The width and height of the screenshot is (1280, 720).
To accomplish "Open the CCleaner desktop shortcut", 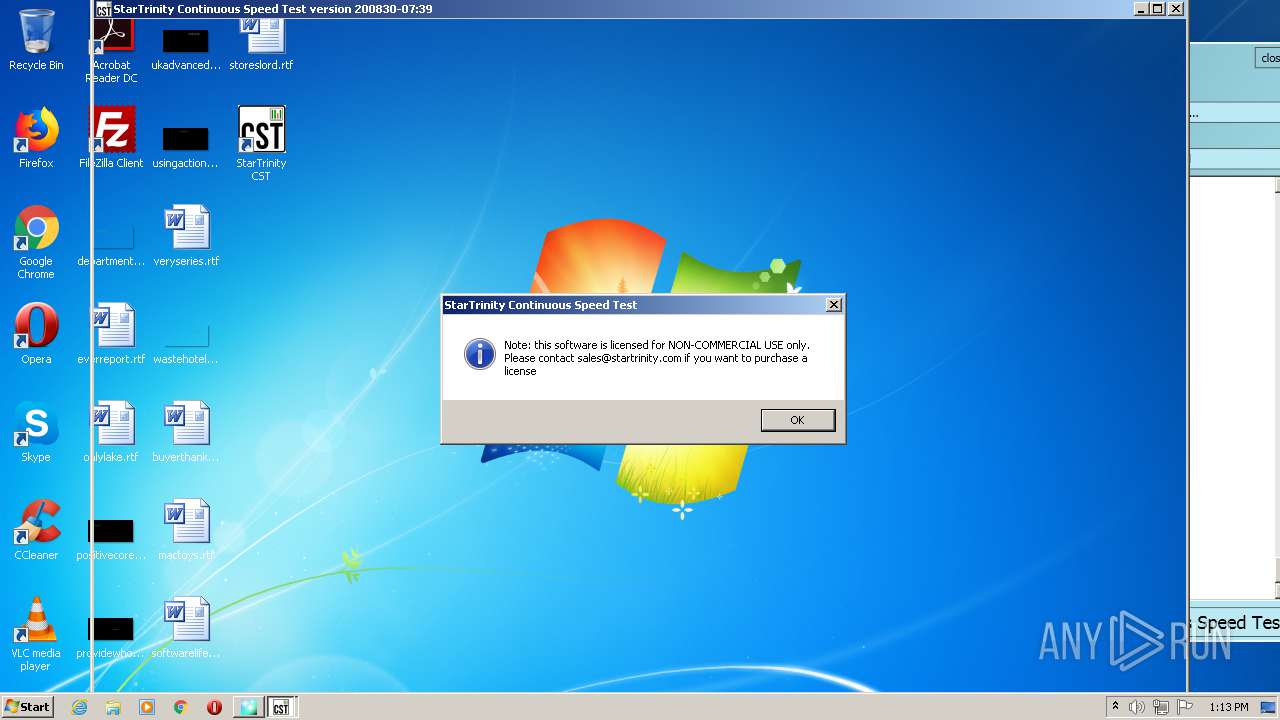I will tap(36, 530).
